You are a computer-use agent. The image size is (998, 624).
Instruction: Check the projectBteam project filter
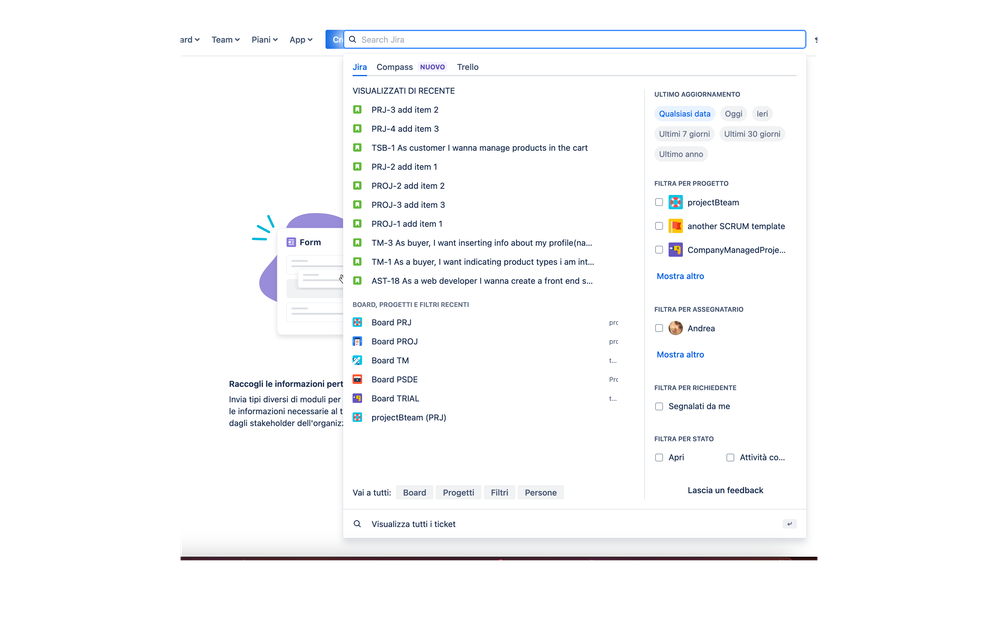(659, 202)
